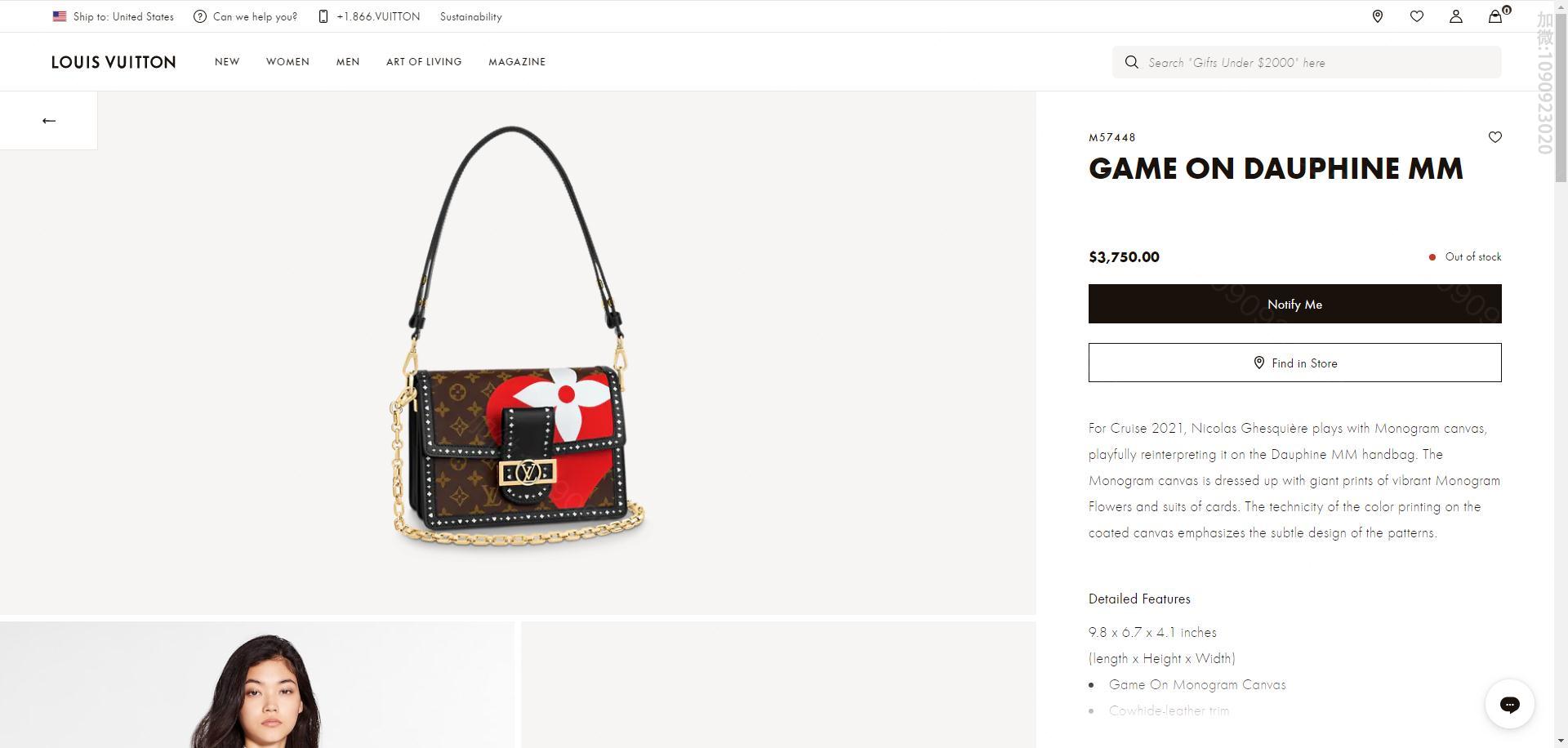
Task: Open the store locator pin icon
Action: point(1378,16)
